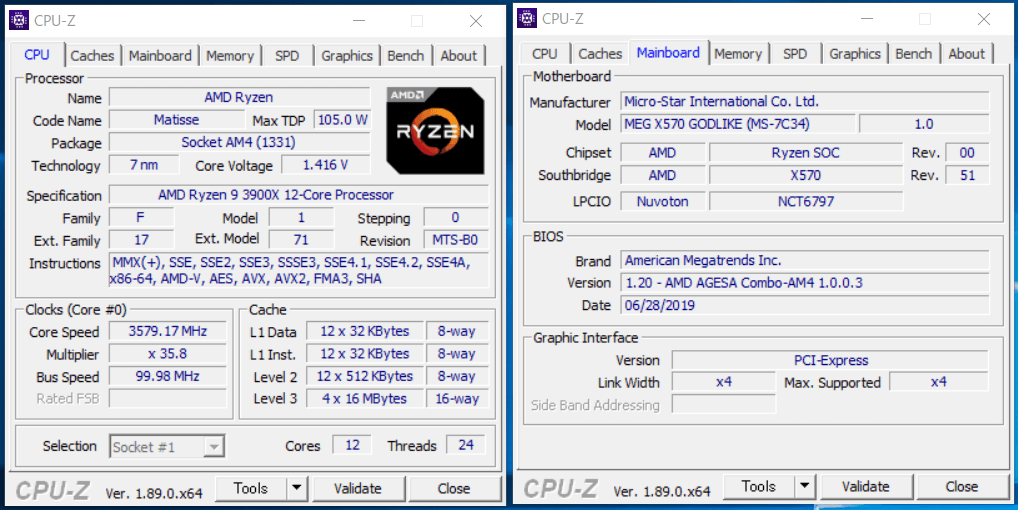Open About tab in right window
This screenshot has height=510, width=1018.
point(967,54)
